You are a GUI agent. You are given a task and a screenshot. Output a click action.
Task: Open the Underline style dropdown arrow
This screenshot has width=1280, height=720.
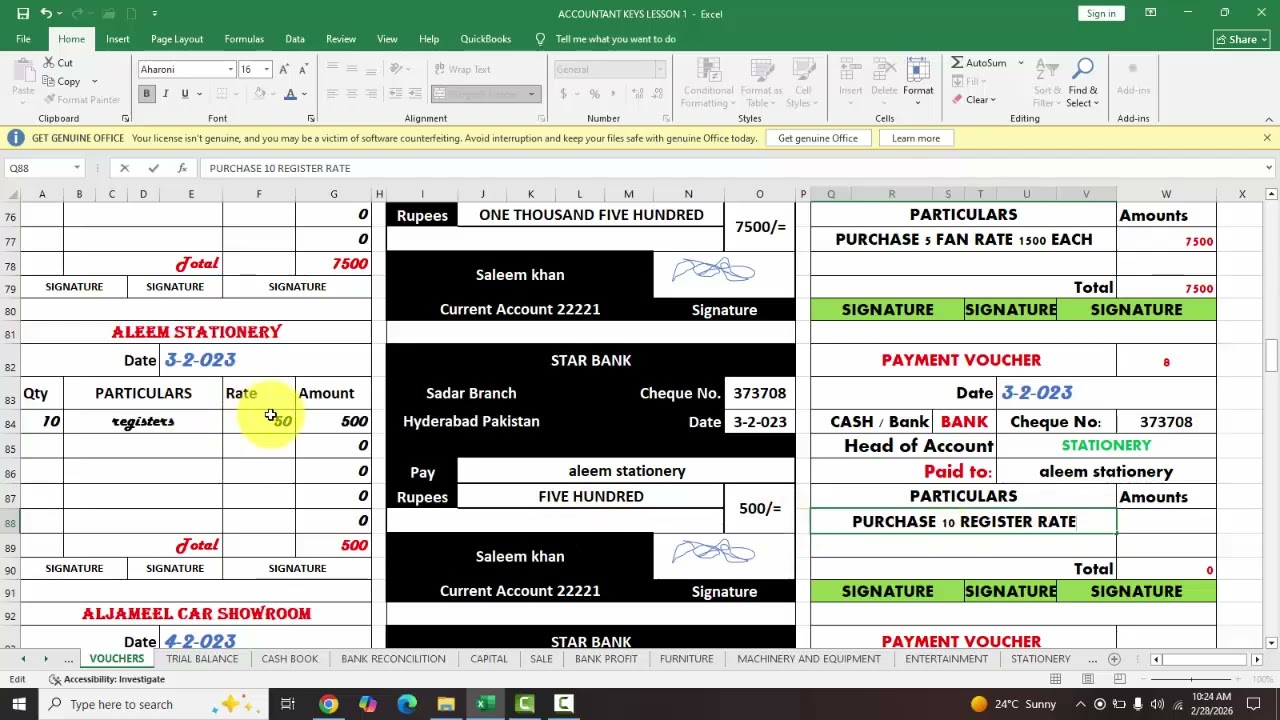(x=199, y=94)
